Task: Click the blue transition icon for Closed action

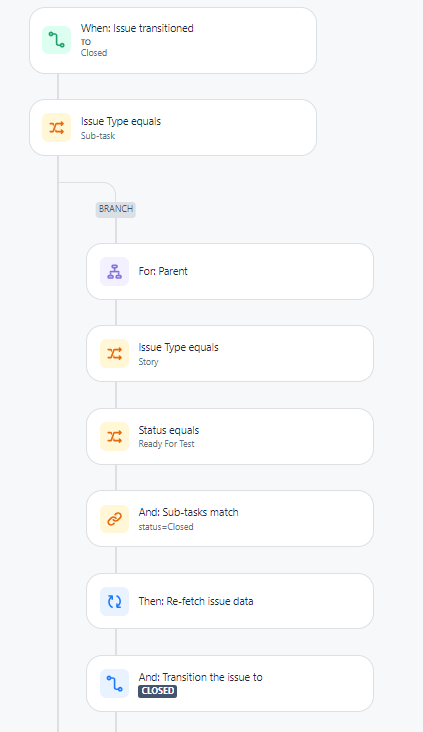Action: tap(114, 683)
